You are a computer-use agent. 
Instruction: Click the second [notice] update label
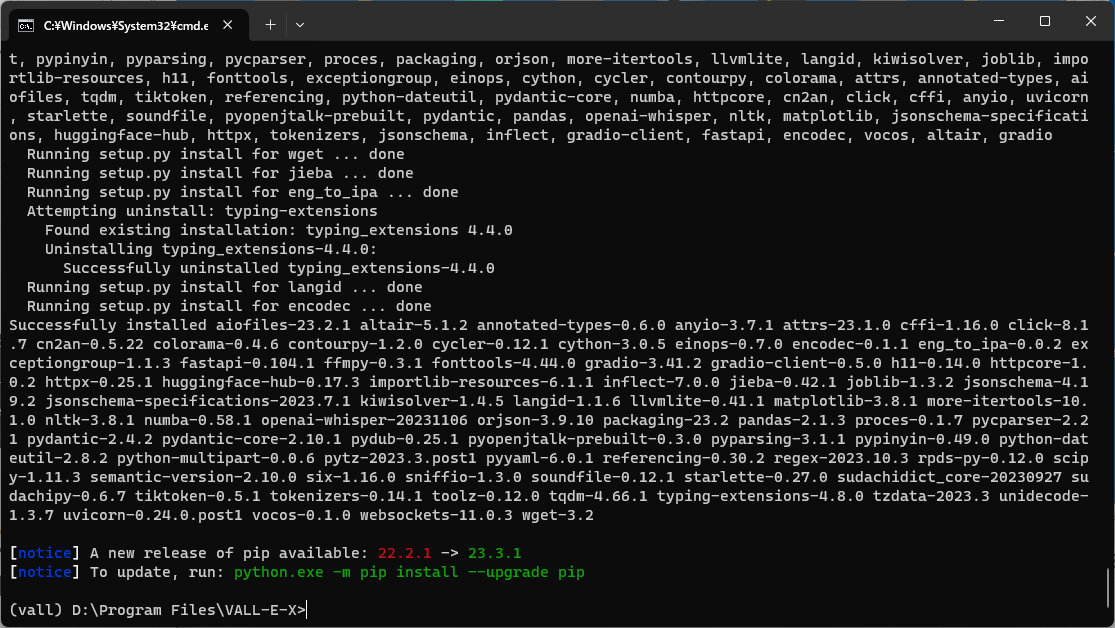pos(44,571)
